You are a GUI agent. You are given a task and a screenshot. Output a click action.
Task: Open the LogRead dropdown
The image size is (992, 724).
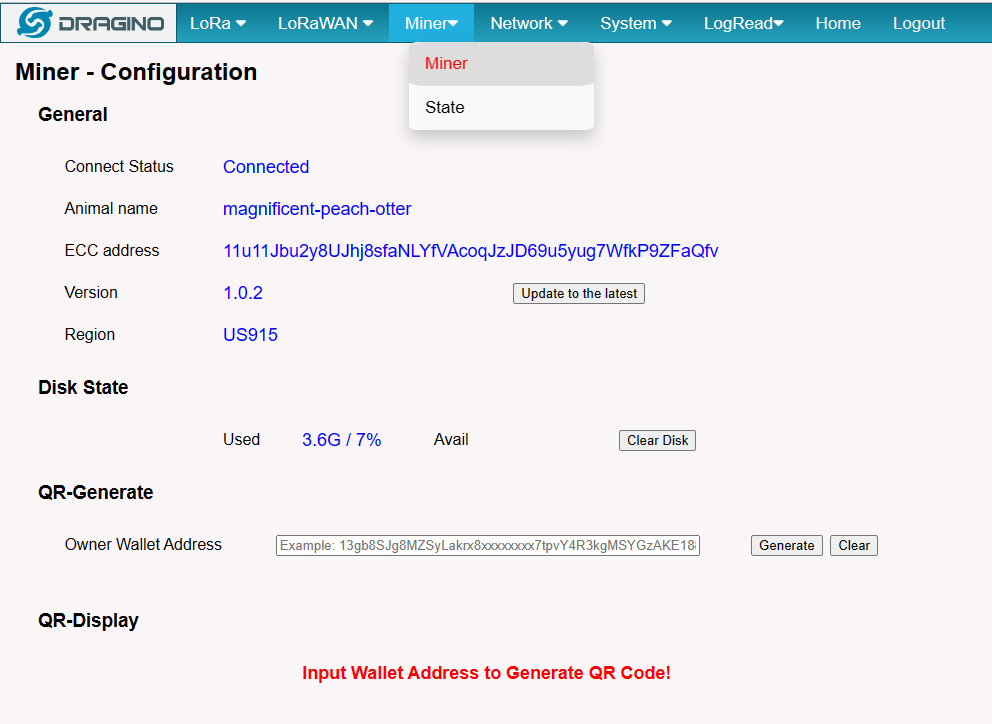743,23
